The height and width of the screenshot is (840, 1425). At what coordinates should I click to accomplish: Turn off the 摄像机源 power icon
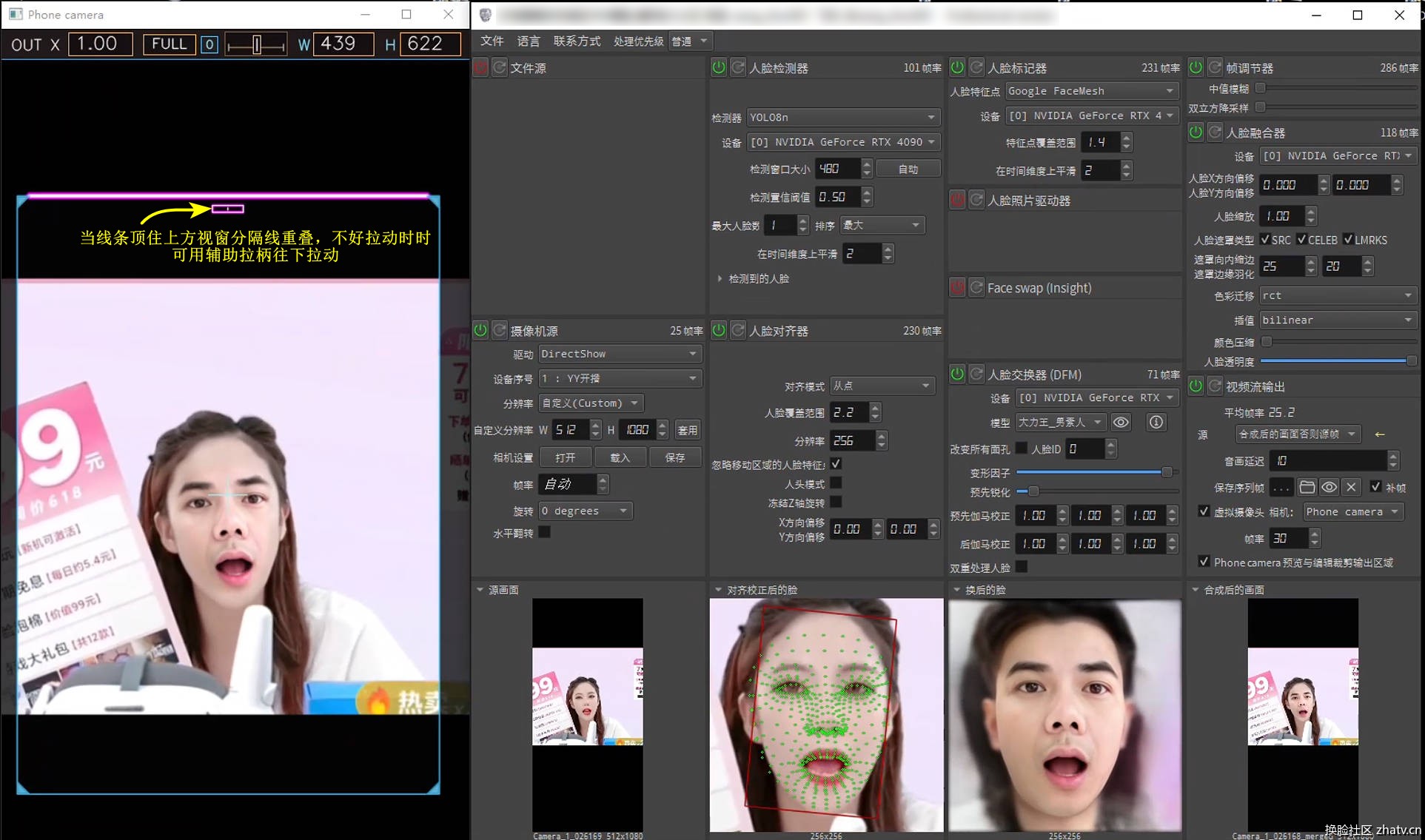480,331
